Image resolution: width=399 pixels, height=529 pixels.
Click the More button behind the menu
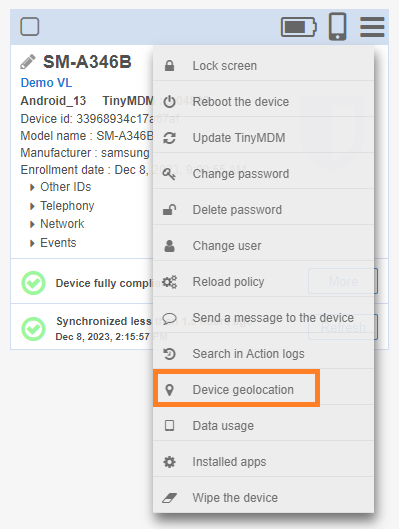click(x=343, y=281)
